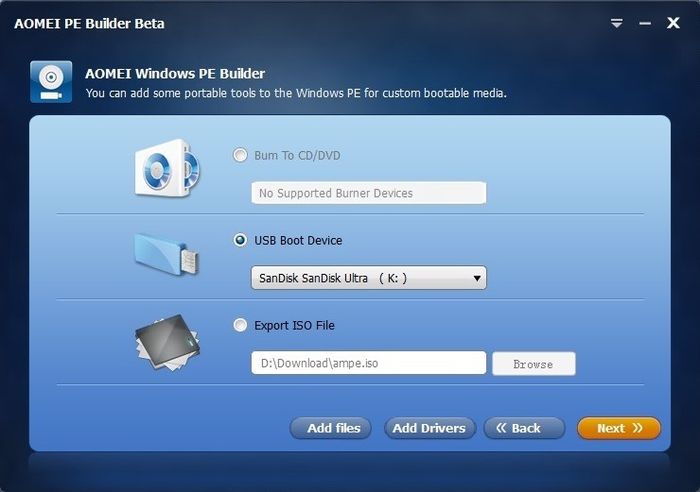
Task: Expand the SanDisk Ultra drive dropdown arrow
Action: [476, 278]
